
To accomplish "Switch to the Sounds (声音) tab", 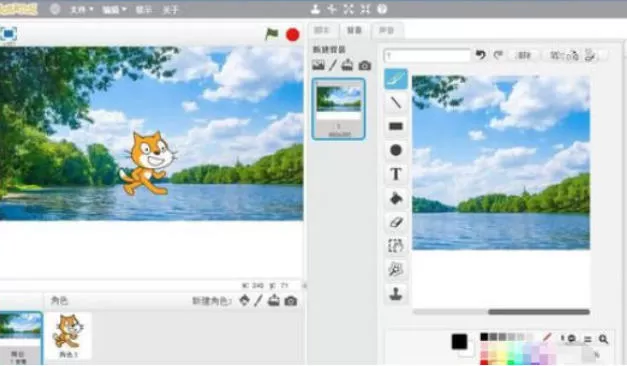I will coord(386,30).
